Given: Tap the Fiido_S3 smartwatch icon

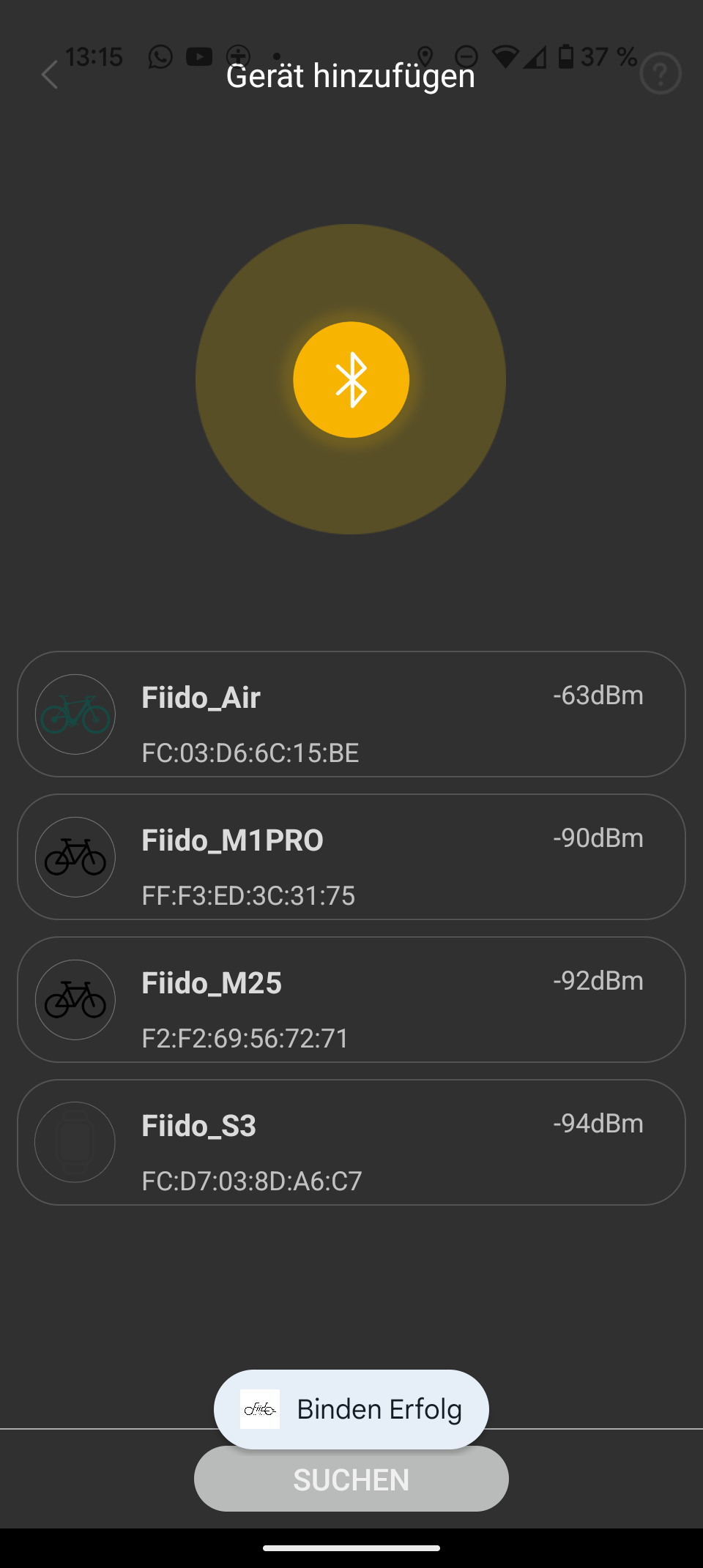Looking at the screenshot, I should point(75,1142).
